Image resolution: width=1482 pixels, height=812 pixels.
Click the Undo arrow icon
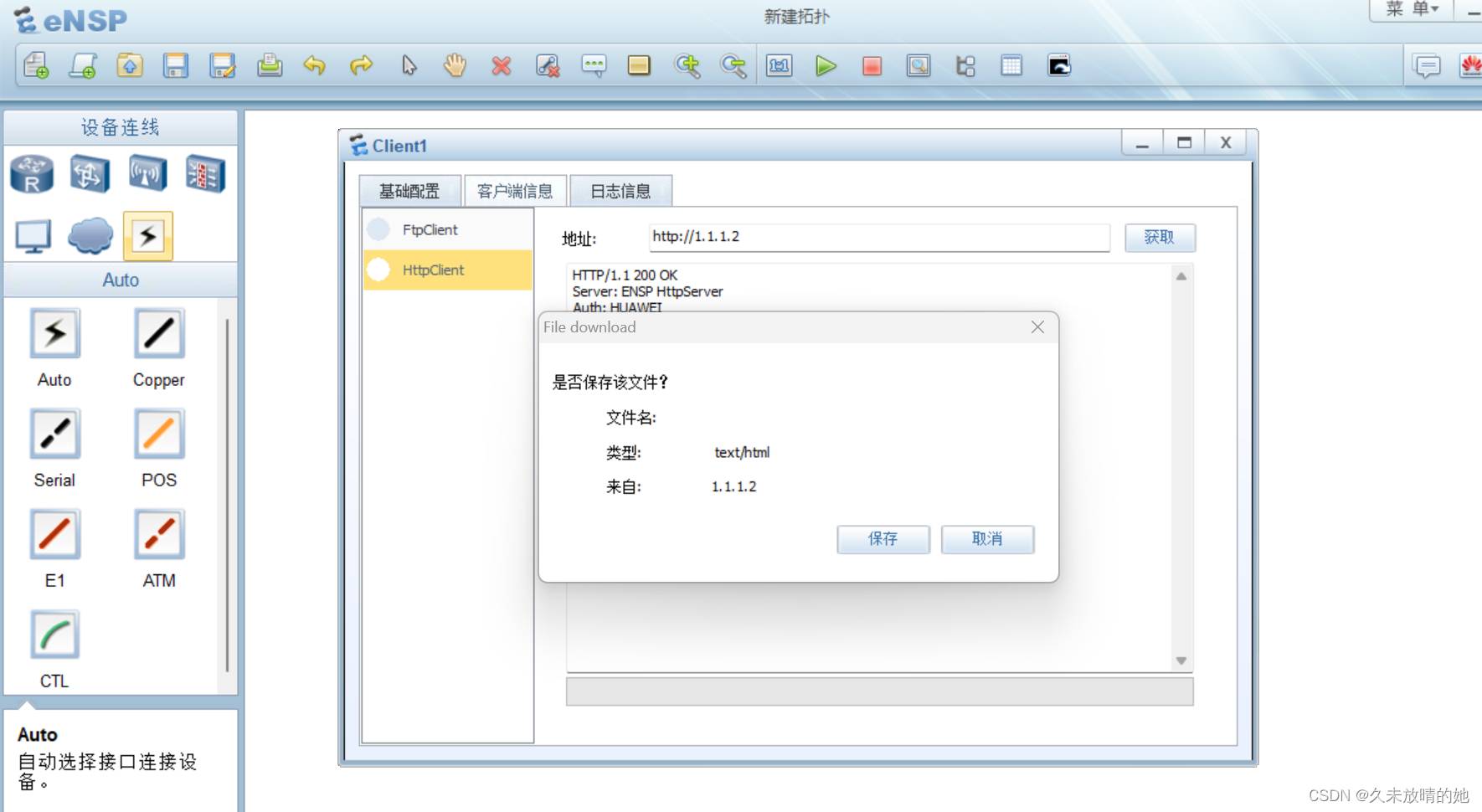tap(315, 65)
